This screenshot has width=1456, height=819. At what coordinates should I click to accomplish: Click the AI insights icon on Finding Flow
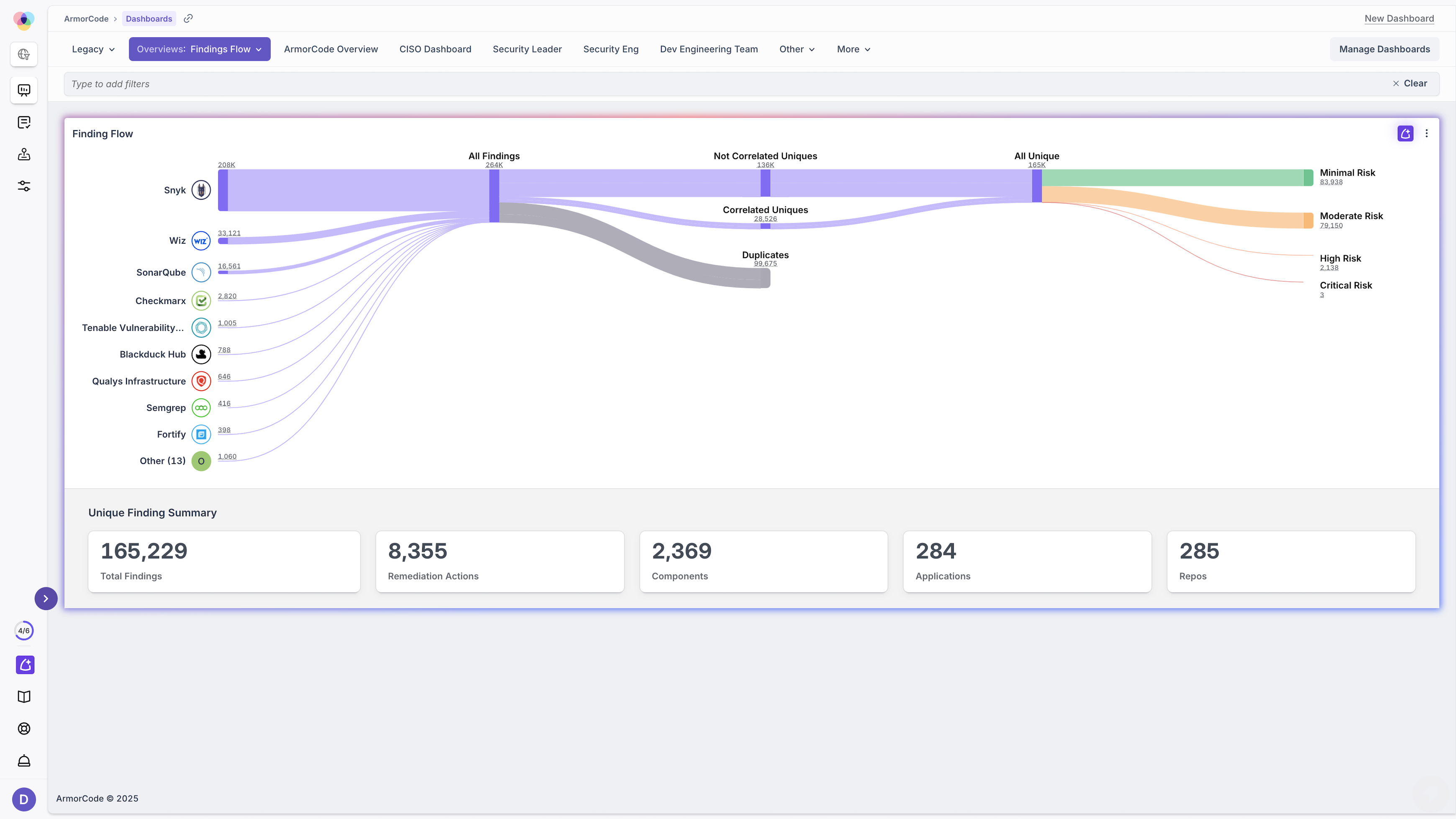[x=1405, y=133]
